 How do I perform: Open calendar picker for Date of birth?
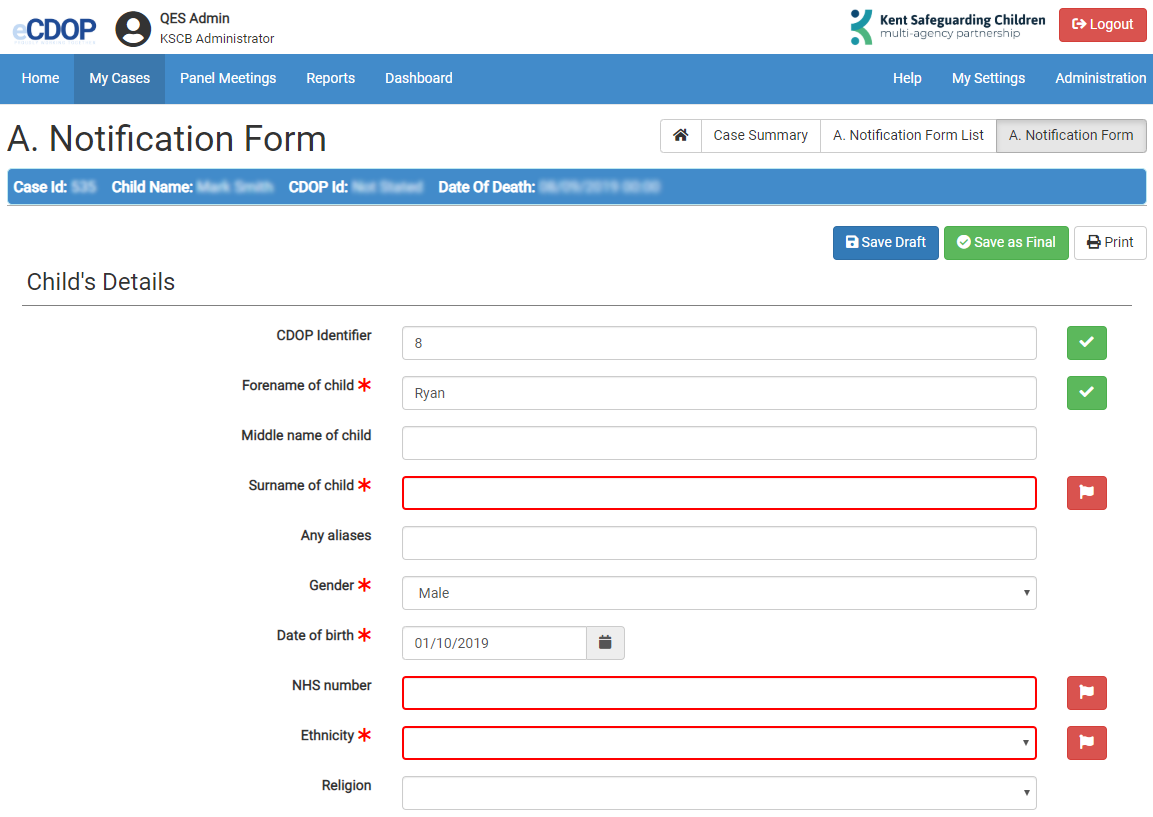click(x=605, y=643)
